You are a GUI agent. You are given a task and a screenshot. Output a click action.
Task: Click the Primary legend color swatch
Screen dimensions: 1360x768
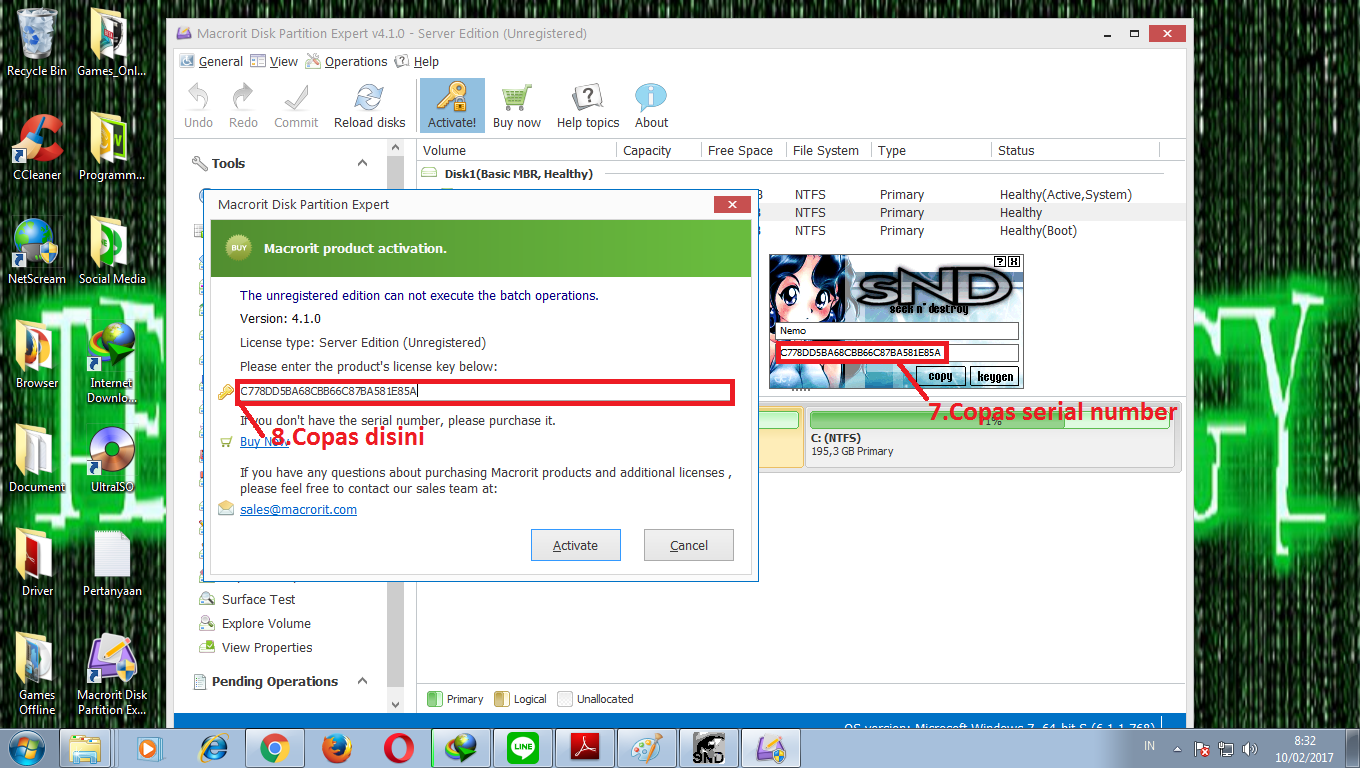pos(434,699)
